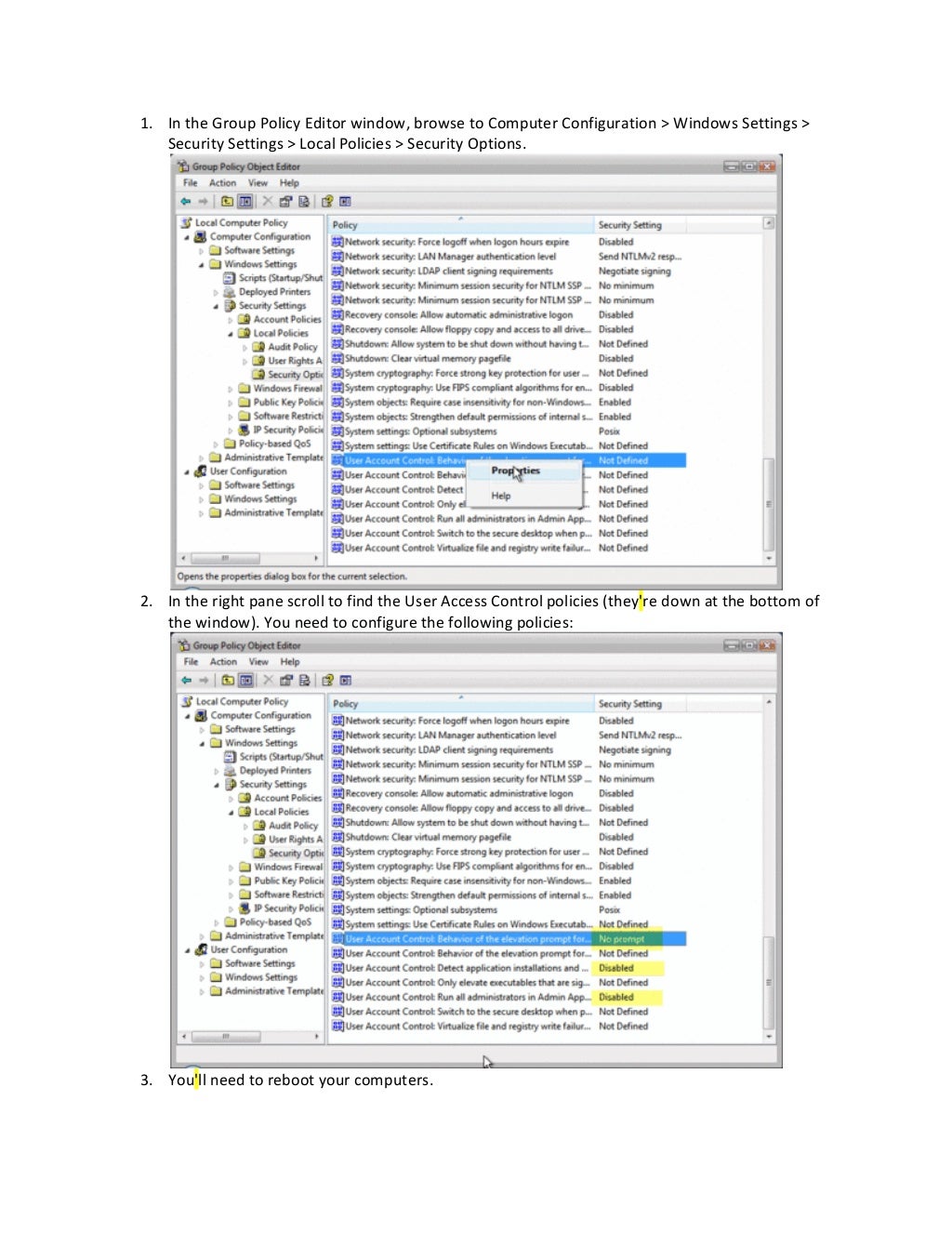Click the Local Computer Policy root icon in step 1 tree

[x=187, y=223]
